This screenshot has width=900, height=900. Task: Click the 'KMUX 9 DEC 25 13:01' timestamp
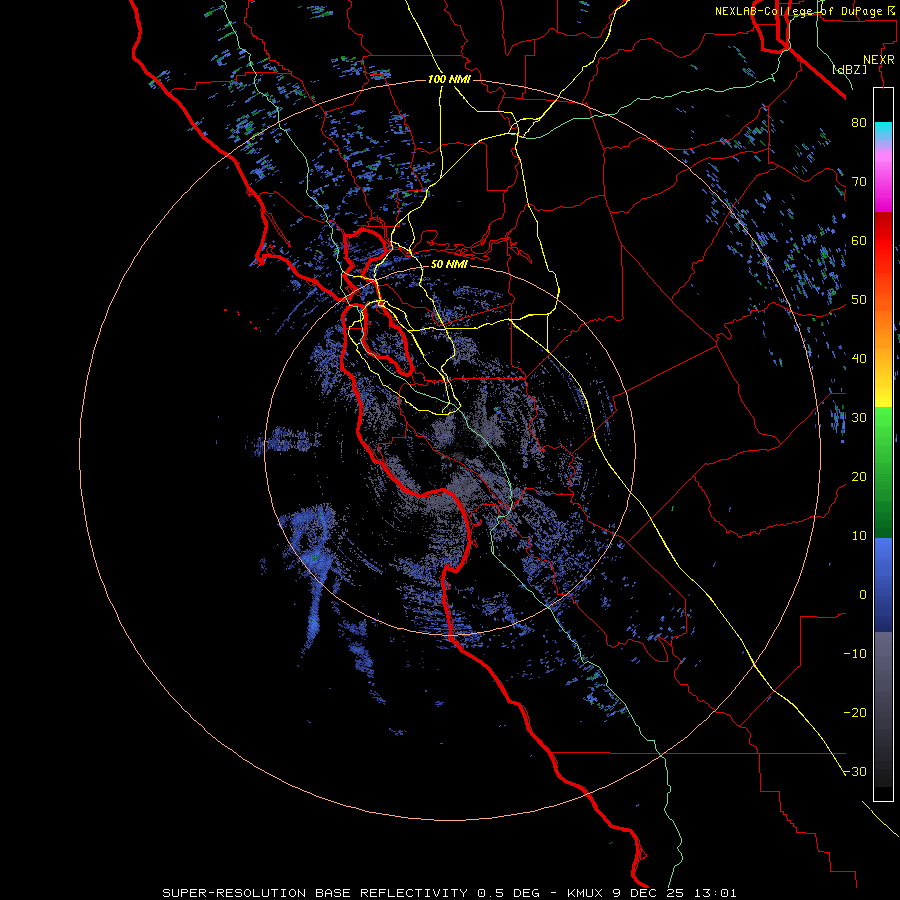tap(651, 893)
